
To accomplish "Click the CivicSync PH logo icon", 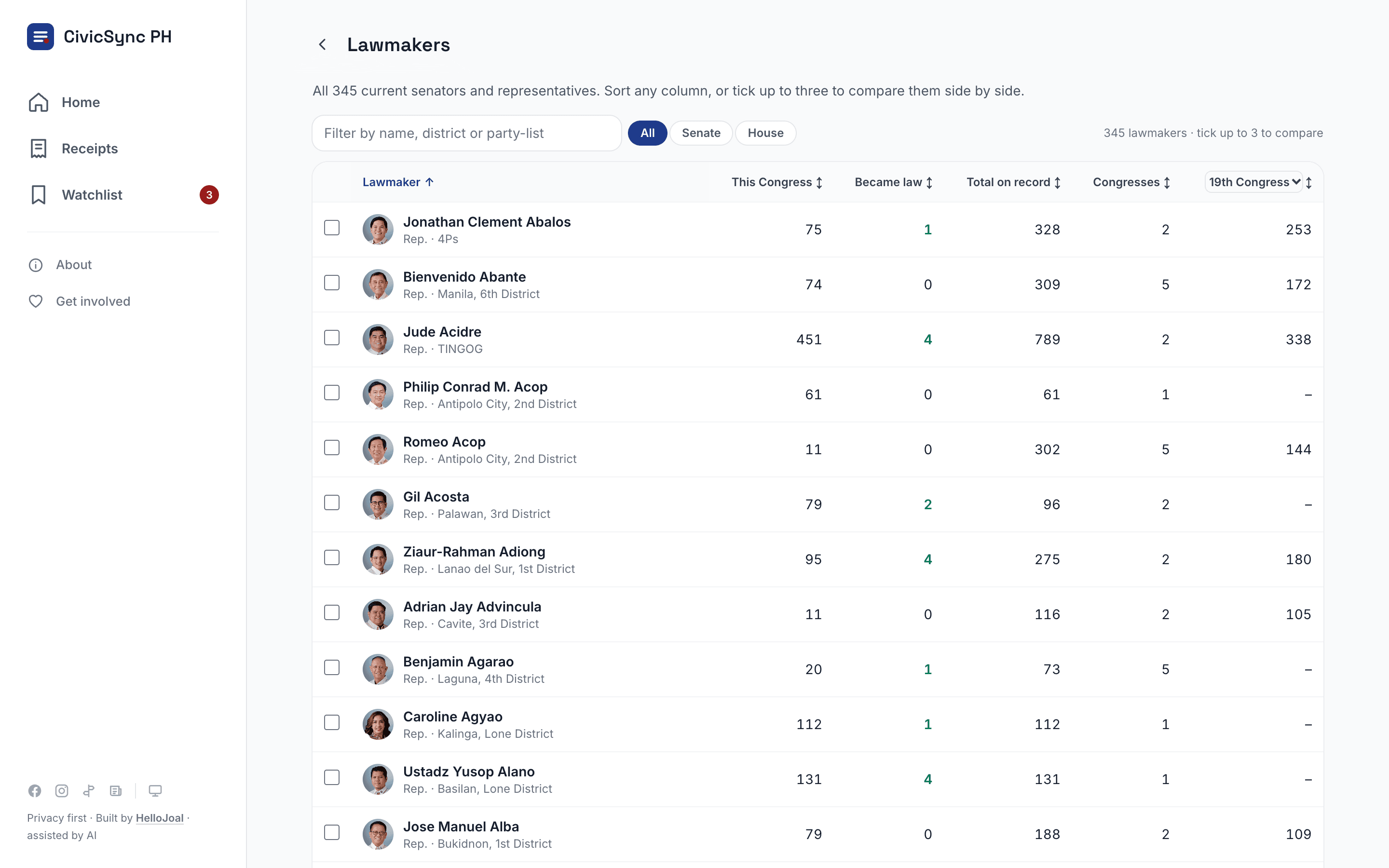I will pos(40,37).
